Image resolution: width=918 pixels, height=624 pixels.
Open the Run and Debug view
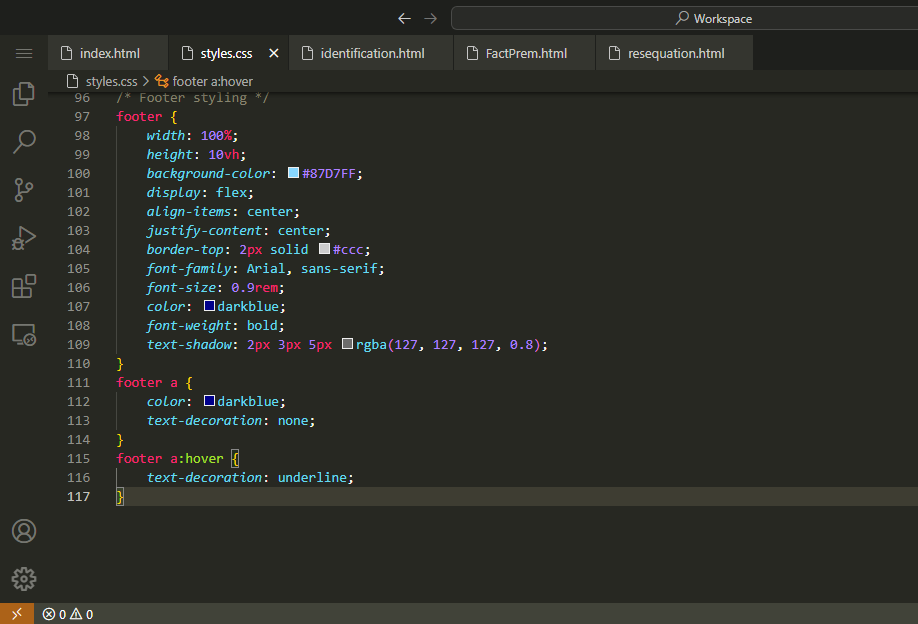[x=24, y=238]
